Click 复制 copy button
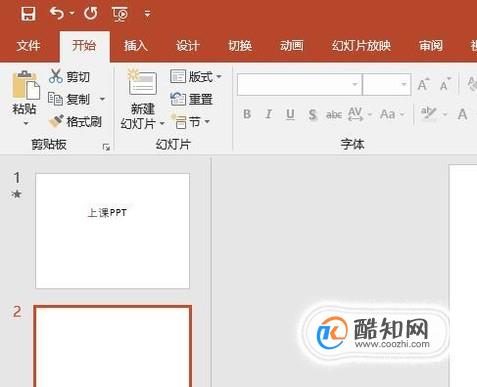The image size is (477, 387). pos(69,99)
